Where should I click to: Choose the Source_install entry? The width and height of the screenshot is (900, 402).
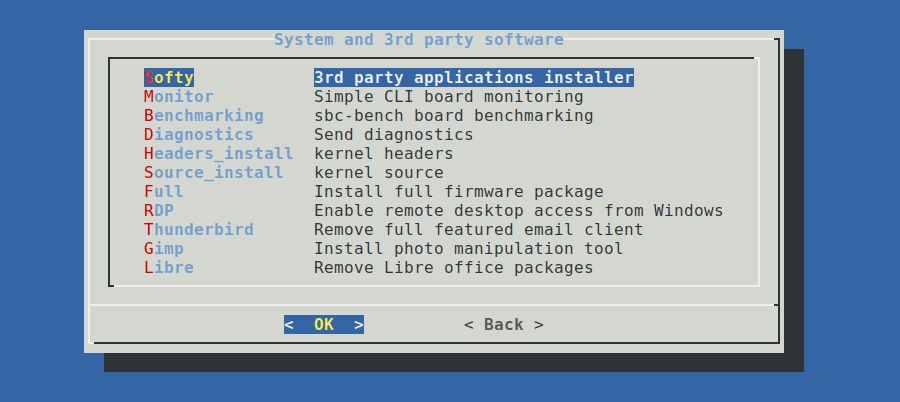pyautogui.click(x=214, y=173)
